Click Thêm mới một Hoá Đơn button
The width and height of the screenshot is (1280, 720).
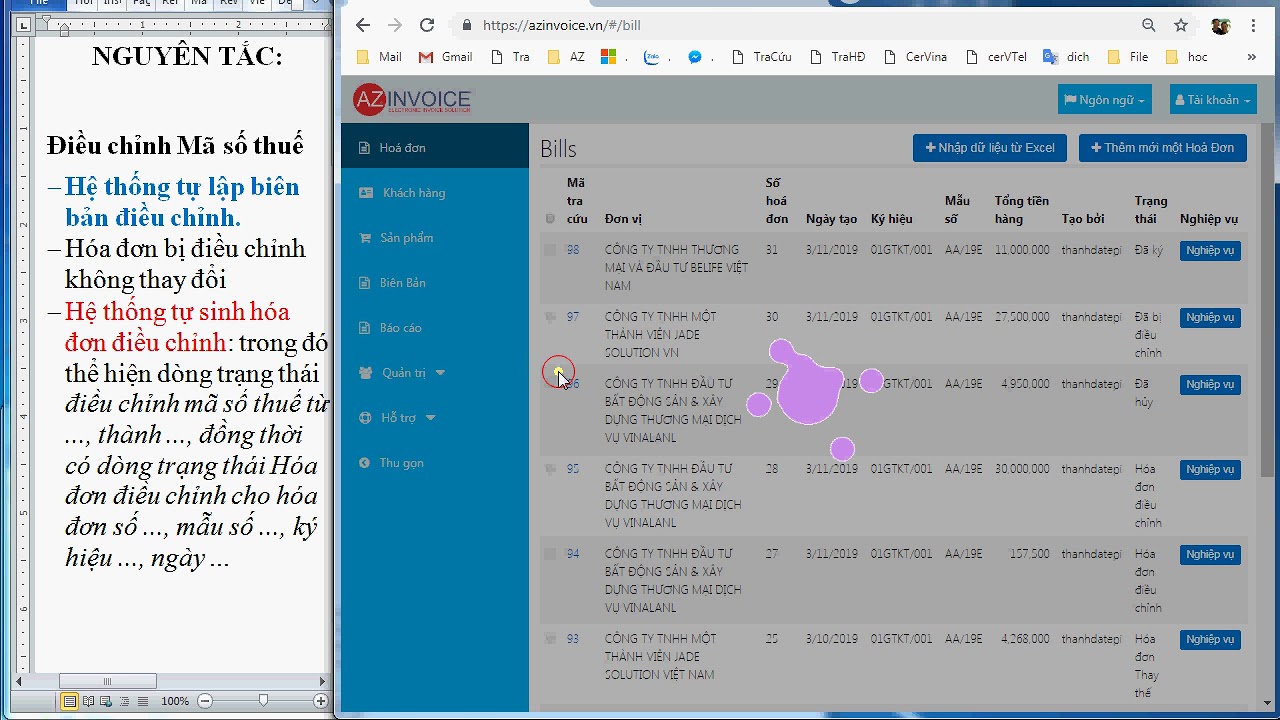[x=1162, y=147]
